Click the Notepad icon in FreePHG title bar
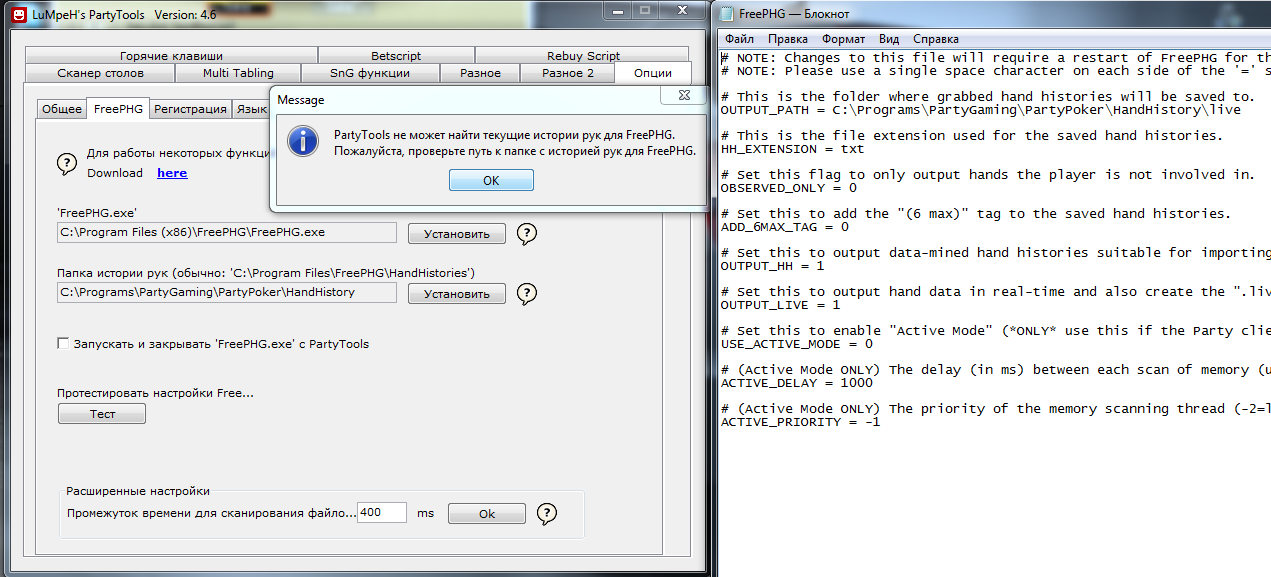The image size is (1271, 577). 726,14
